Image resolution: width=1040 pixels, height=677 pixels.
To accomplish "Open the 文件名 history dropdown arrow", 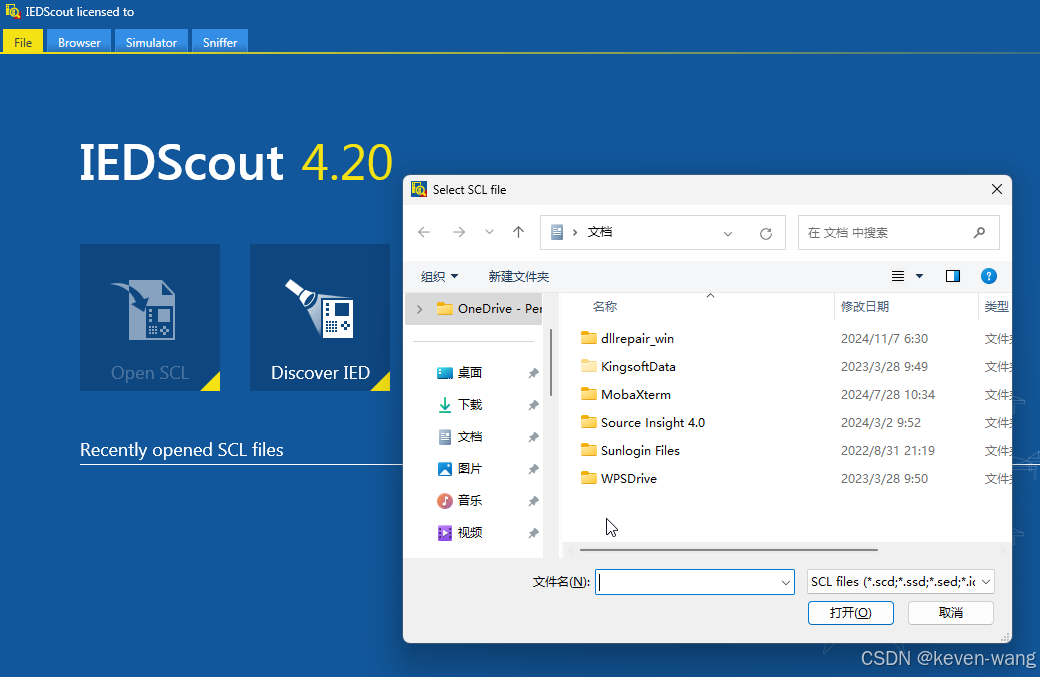I will point(785,582).
